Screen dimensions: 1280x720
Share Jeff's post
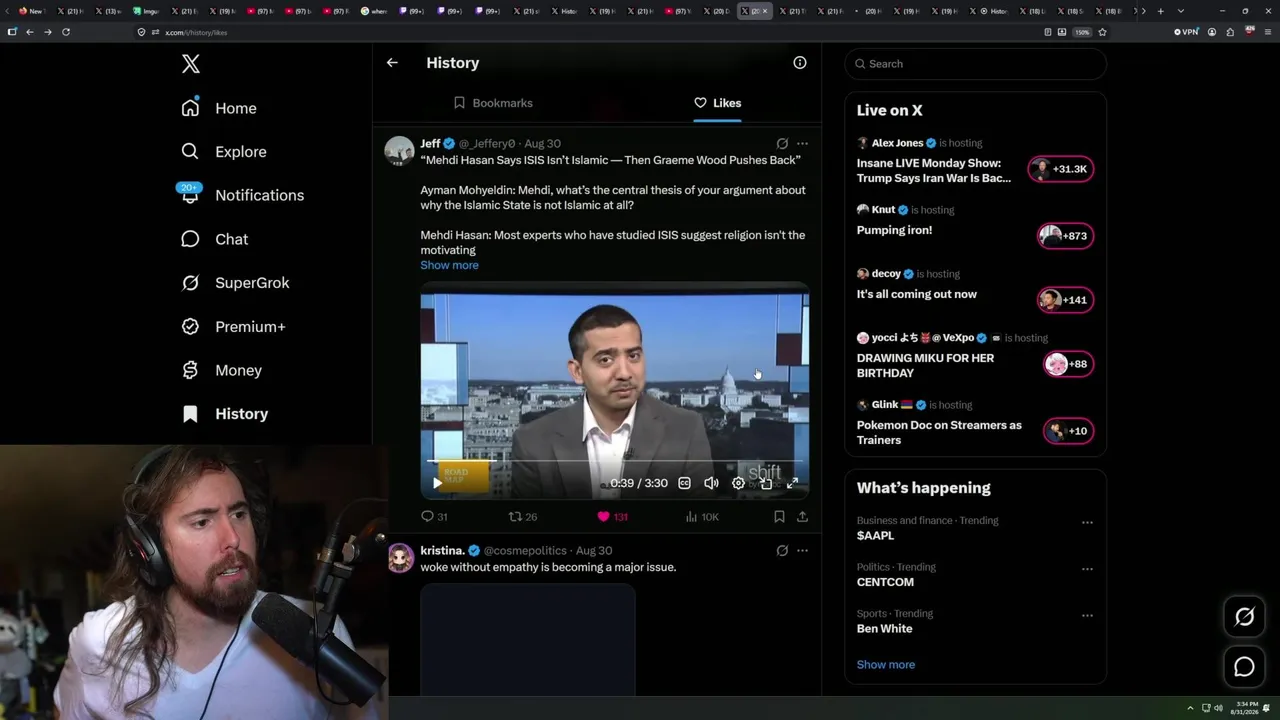coord(802,517)
